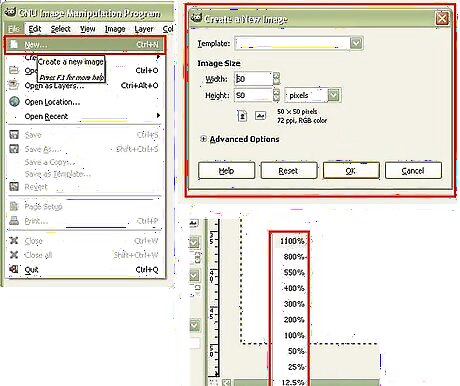This screenshot has width=460, height=386.
Task: Click the Open as Layers icon
Action: (14, 85)
